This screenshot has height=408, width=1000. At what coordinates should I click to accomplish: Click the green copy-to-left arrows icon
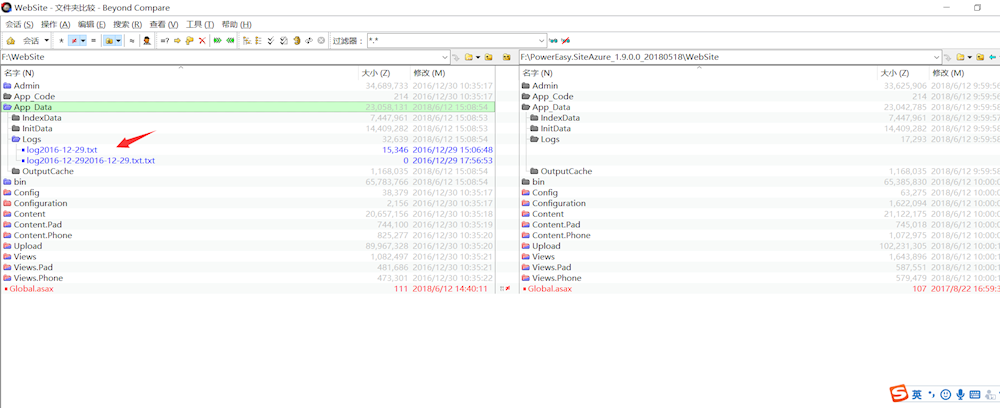tap(230, 41)
